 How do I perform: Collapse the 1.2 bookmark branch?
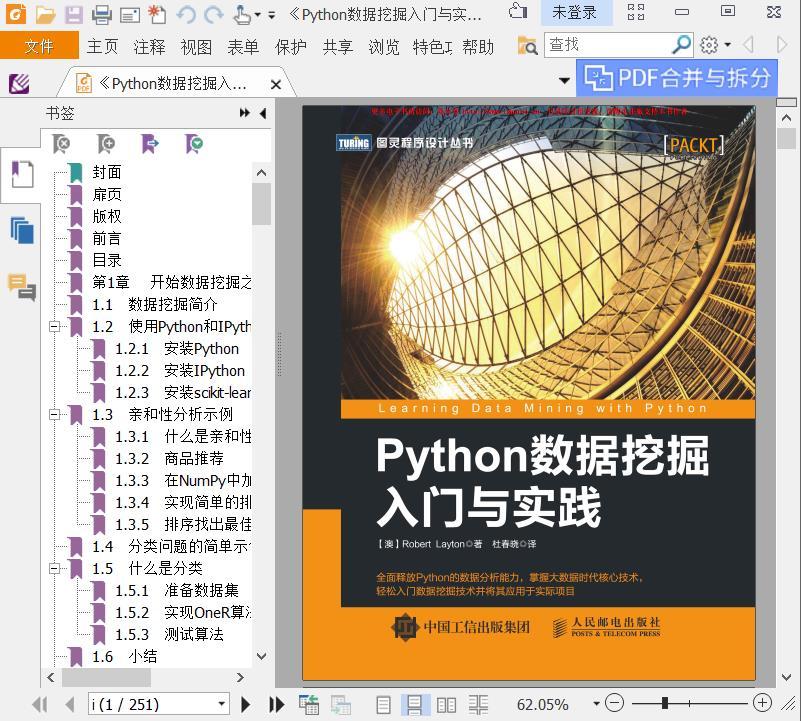point(54,327)
